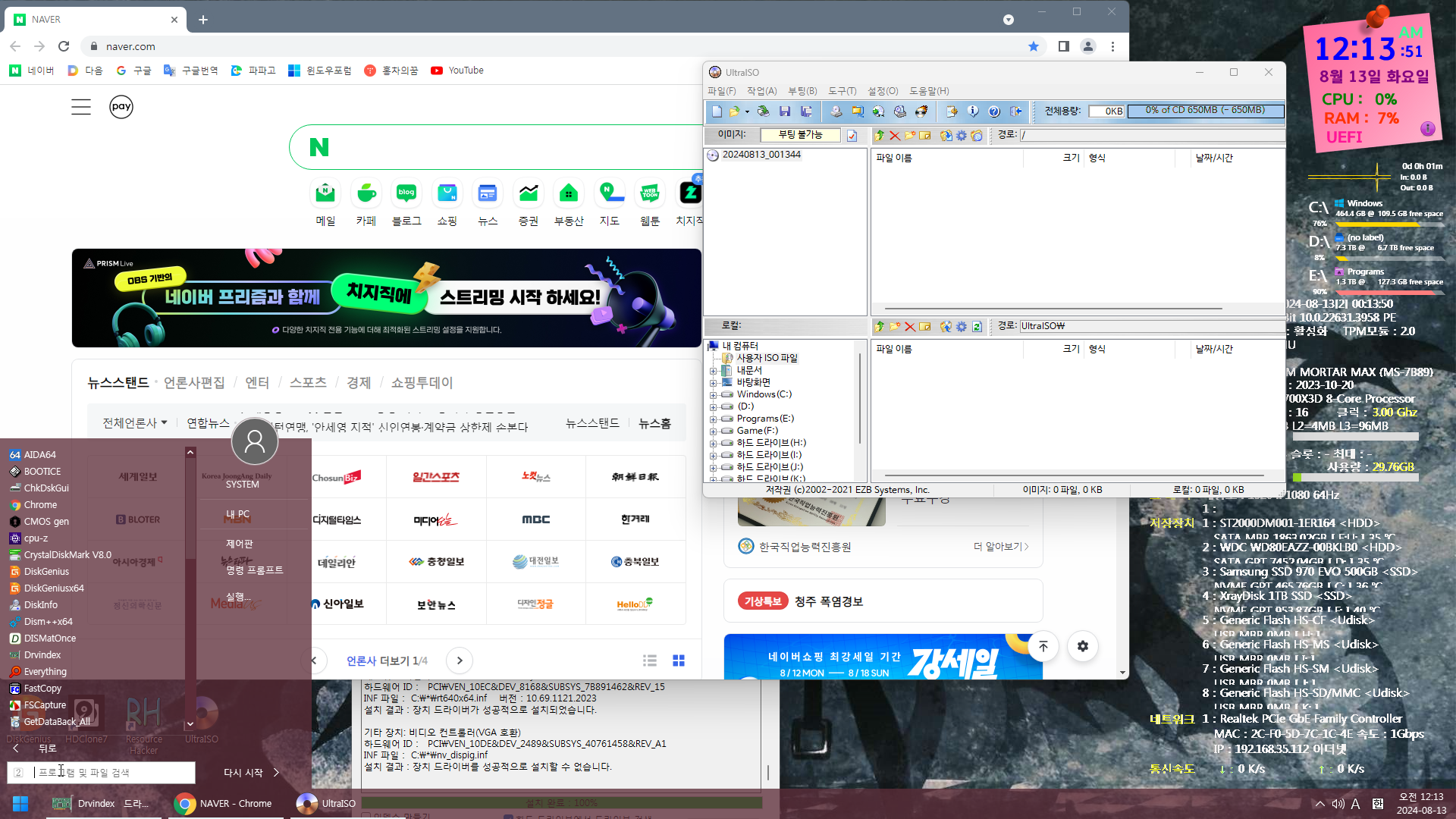The width and height of the screenshot is (1456, 819).
Task: Open Naver Pay round icon
Action: tap(121, 107)
